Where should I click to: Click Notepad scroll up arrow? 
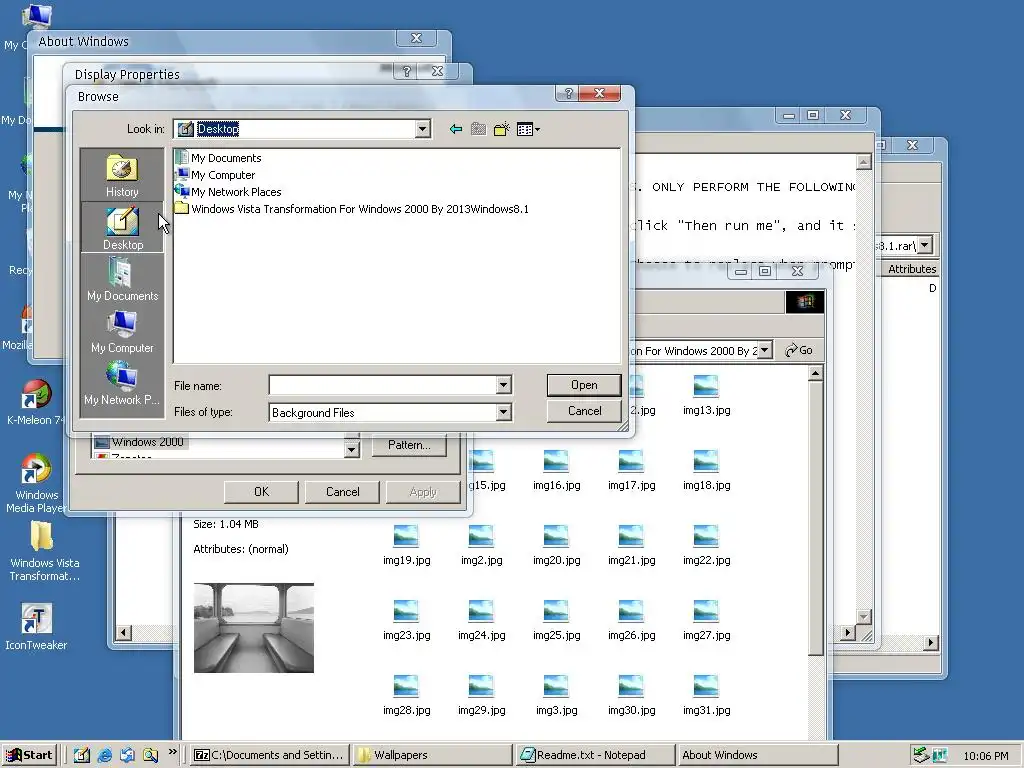pos(863,162)
